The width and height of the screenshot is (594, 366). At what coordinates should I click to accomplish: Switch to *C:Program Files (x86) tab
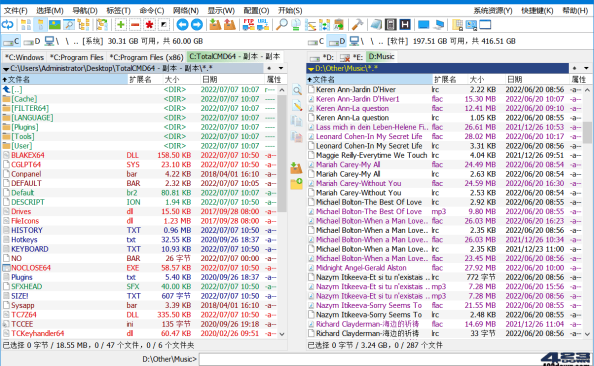[146, 57]
